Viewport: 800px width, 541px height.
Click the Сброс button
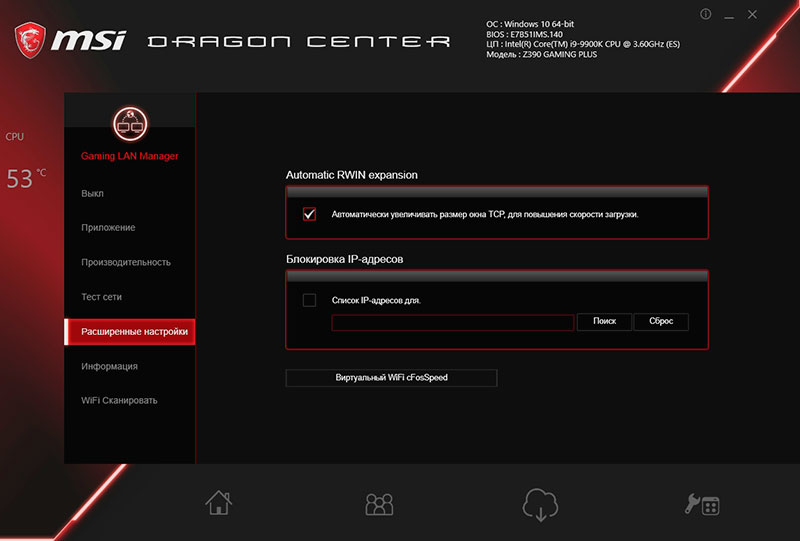[661, 322]
